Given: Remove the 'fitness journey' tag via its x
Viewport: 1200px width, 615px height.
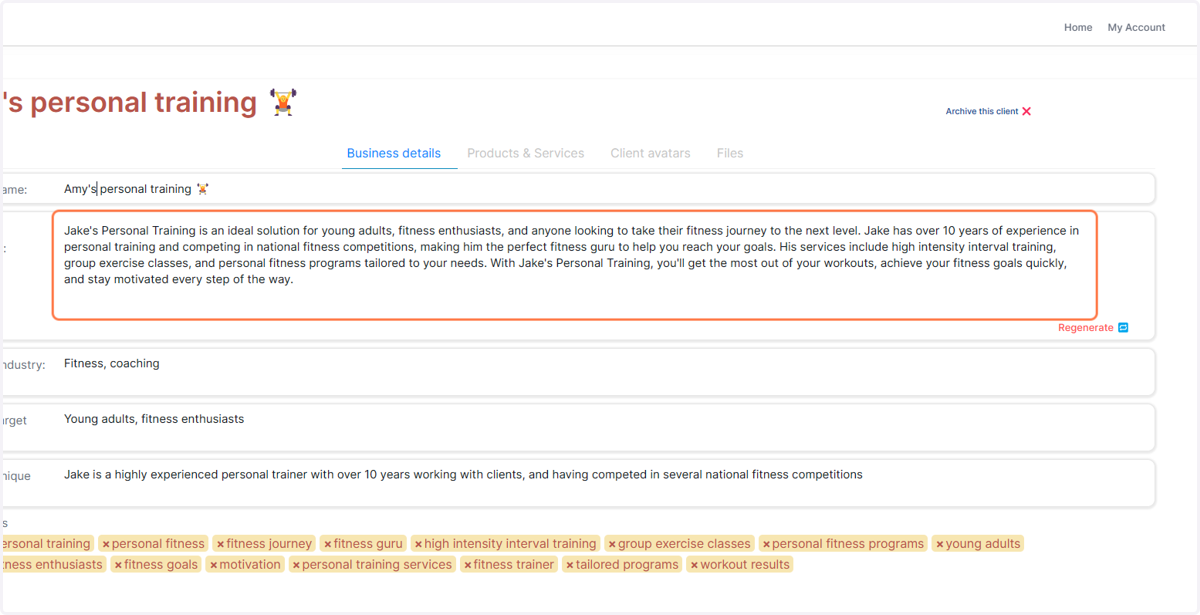Looking at the screenshot, I should pos(221,544).
